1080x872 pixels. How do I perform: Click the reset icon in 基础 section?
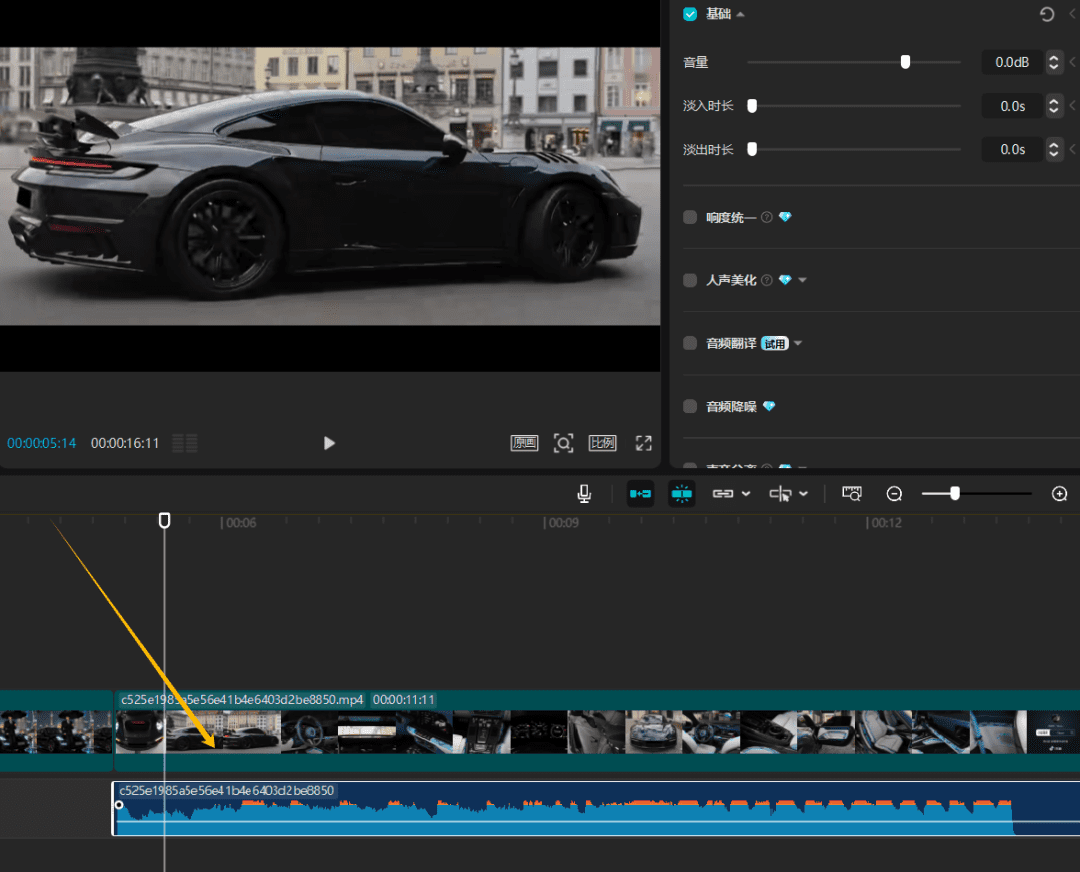coord(1047,14)
